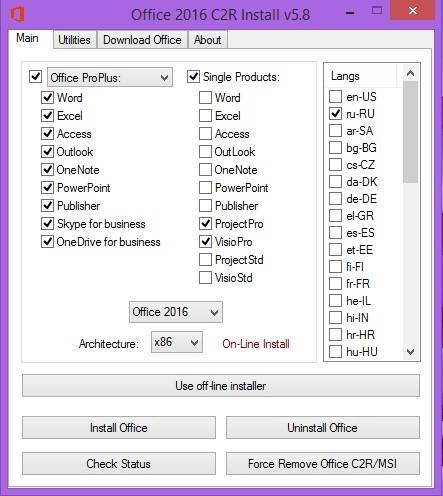Open the Utilities tab
443x496 pixels.
tap(74, 40)
